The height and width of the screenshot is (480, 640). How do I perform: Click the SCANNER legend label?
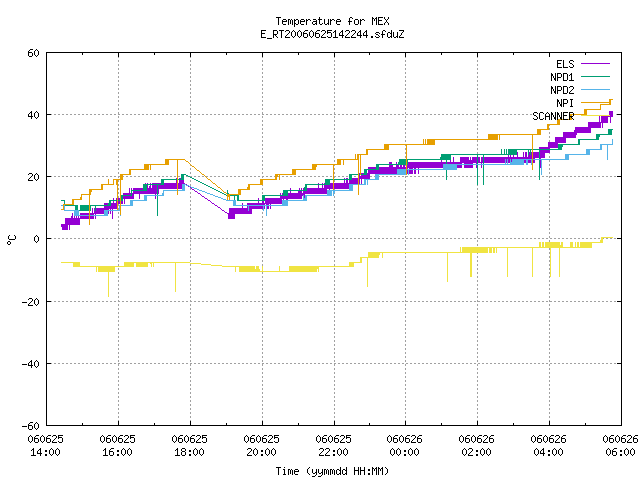tap(553, 116)
